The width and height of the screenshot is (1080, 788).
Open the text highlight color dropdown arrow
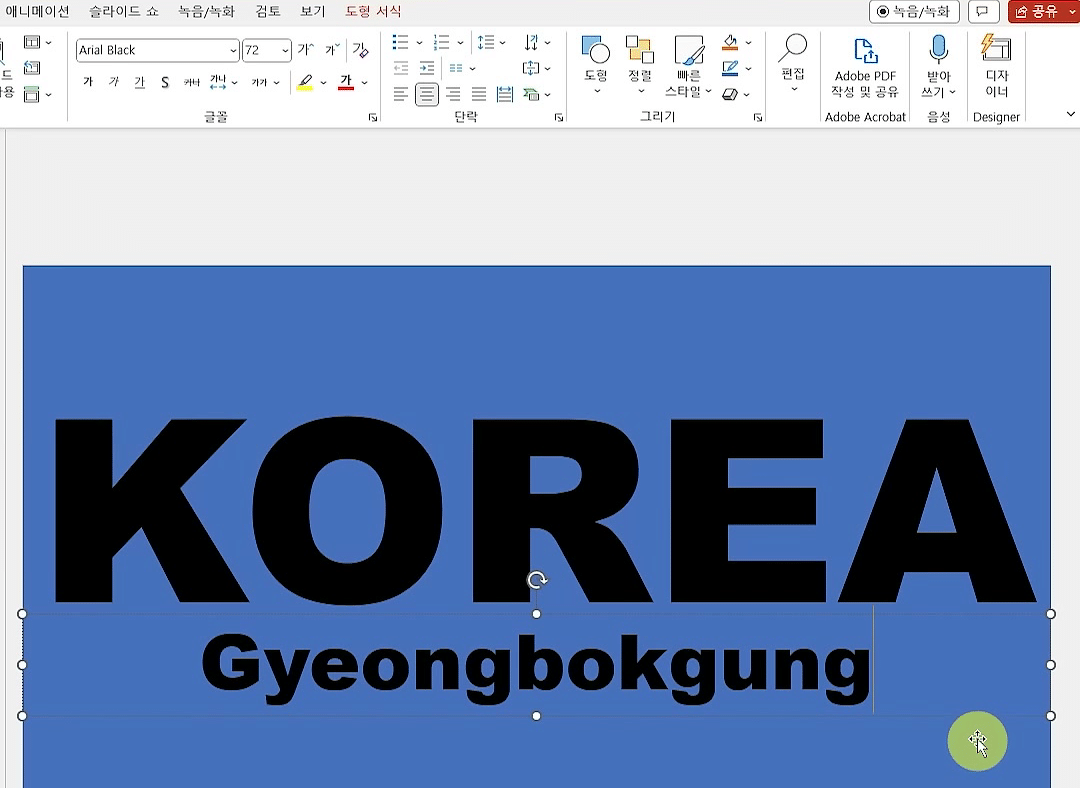point(323,83)
